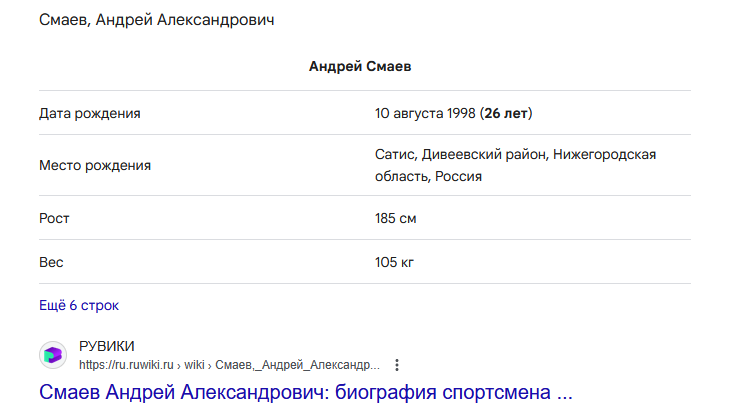The width and height of the screenshot is (734, 420).
Task: Select the РУВИКИ site name
Action: click(106, 346)
